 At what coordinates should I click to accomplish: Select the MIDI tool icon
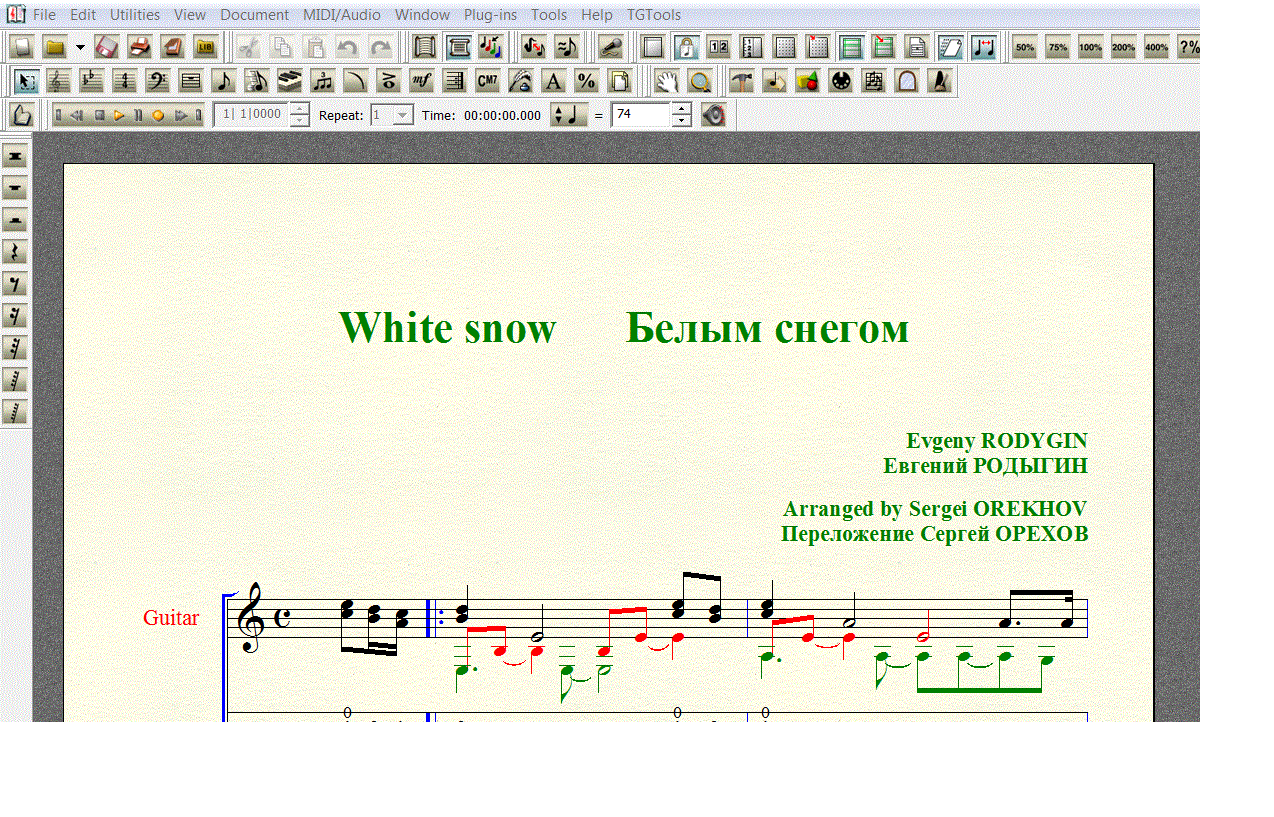point(841,82)
